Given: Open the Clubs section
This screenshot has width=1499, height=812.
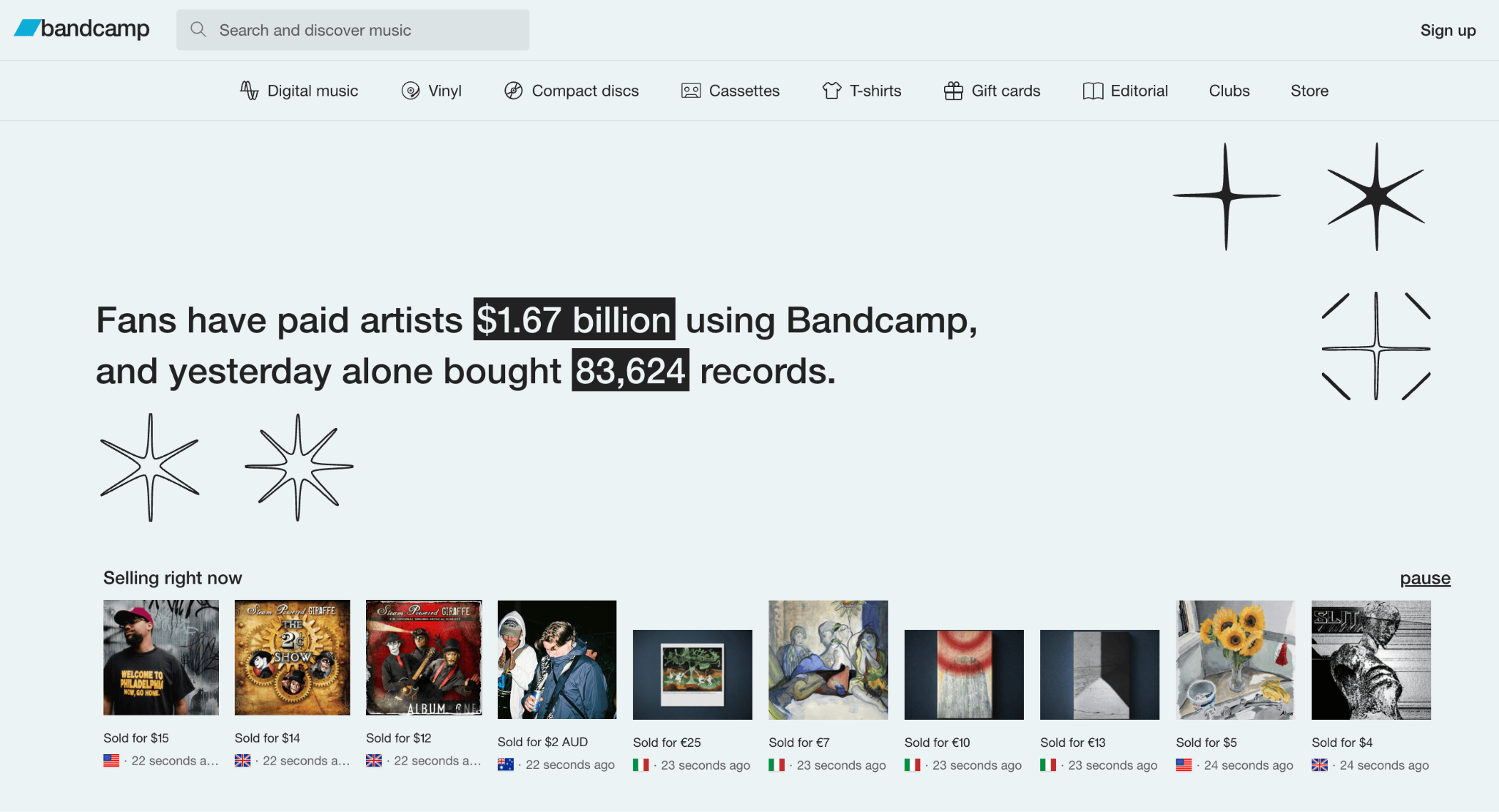Looking at the screenshot, I should (1228, 90).
